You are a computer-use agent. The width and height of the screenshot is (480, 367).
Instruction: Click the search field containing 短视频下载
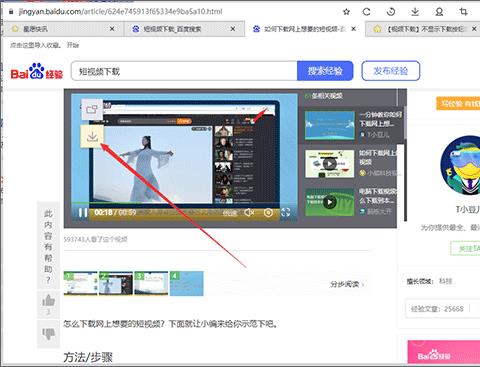tap(184, 71)
